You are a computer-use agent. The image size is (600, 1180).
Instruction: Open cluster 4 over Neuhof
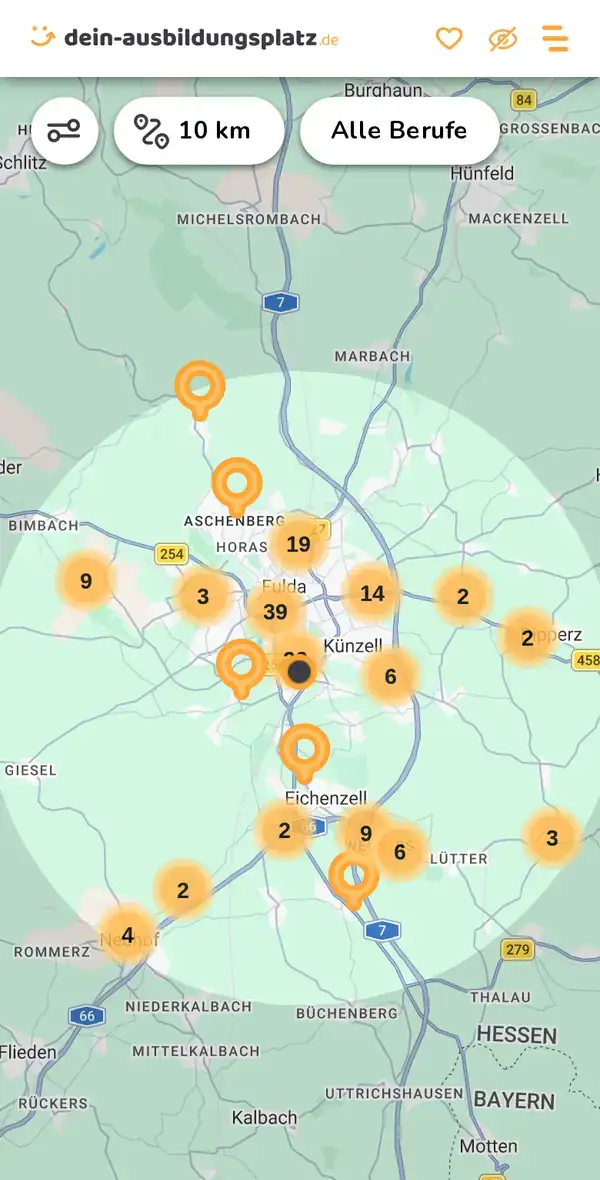pyautogui.click(x=127, y=935)
